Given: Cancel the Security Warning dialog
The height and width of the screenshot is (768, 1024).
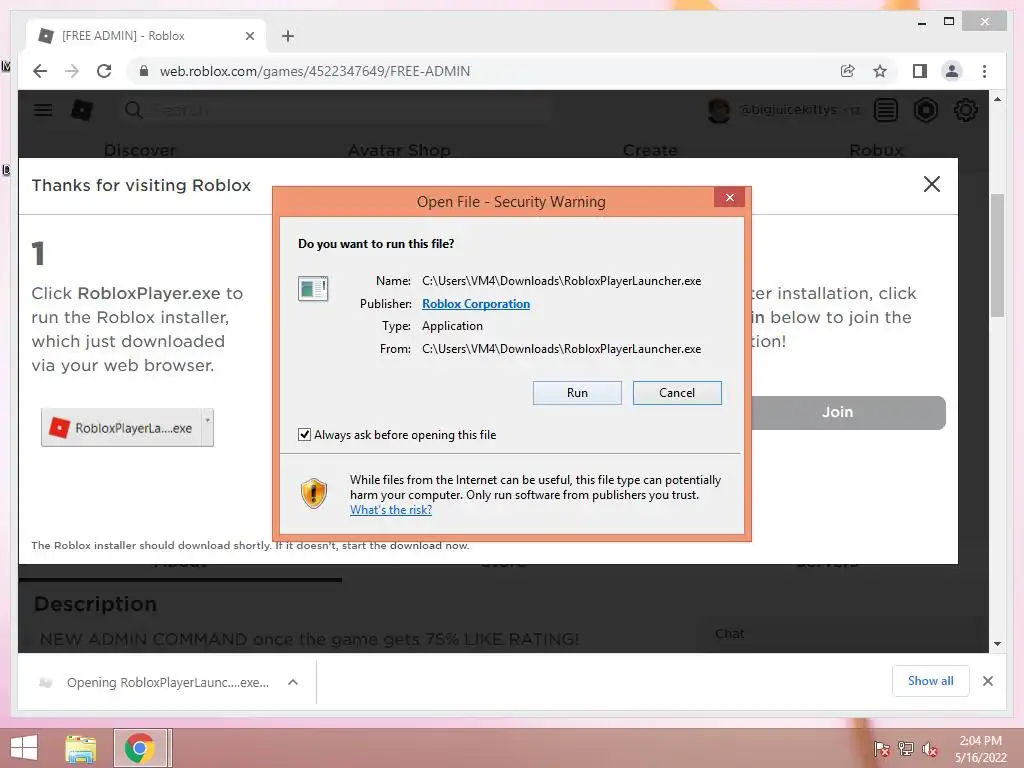Looking at the screenshot, I should (x=677, y=392).
